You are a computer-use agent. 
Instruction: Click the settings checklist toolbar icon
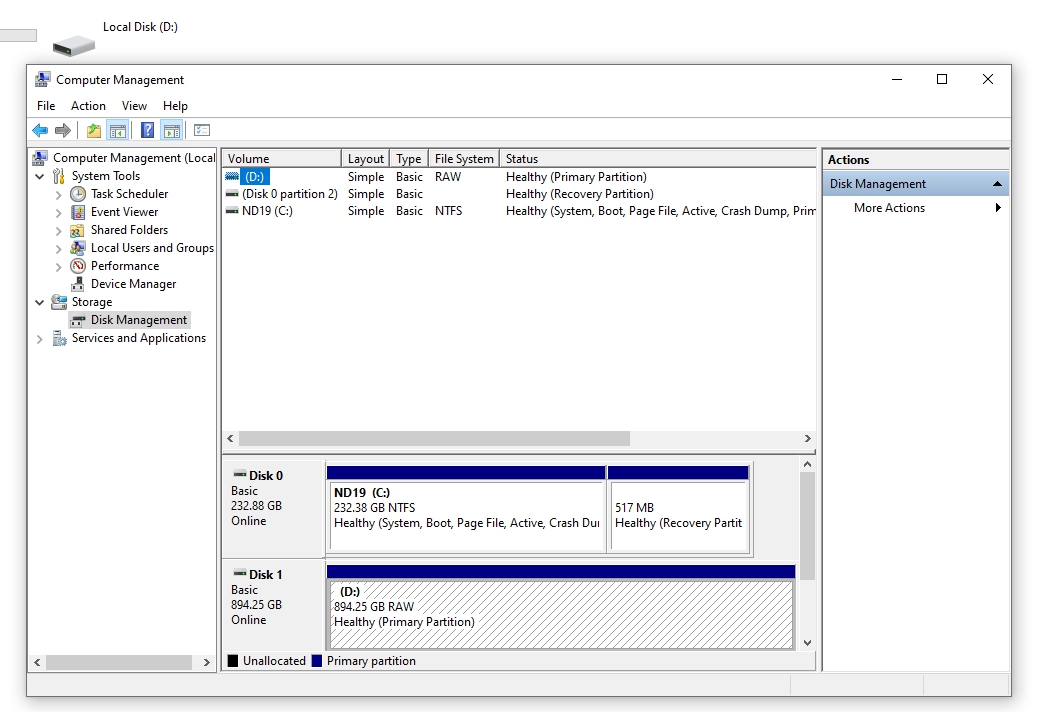pos(202,130)
